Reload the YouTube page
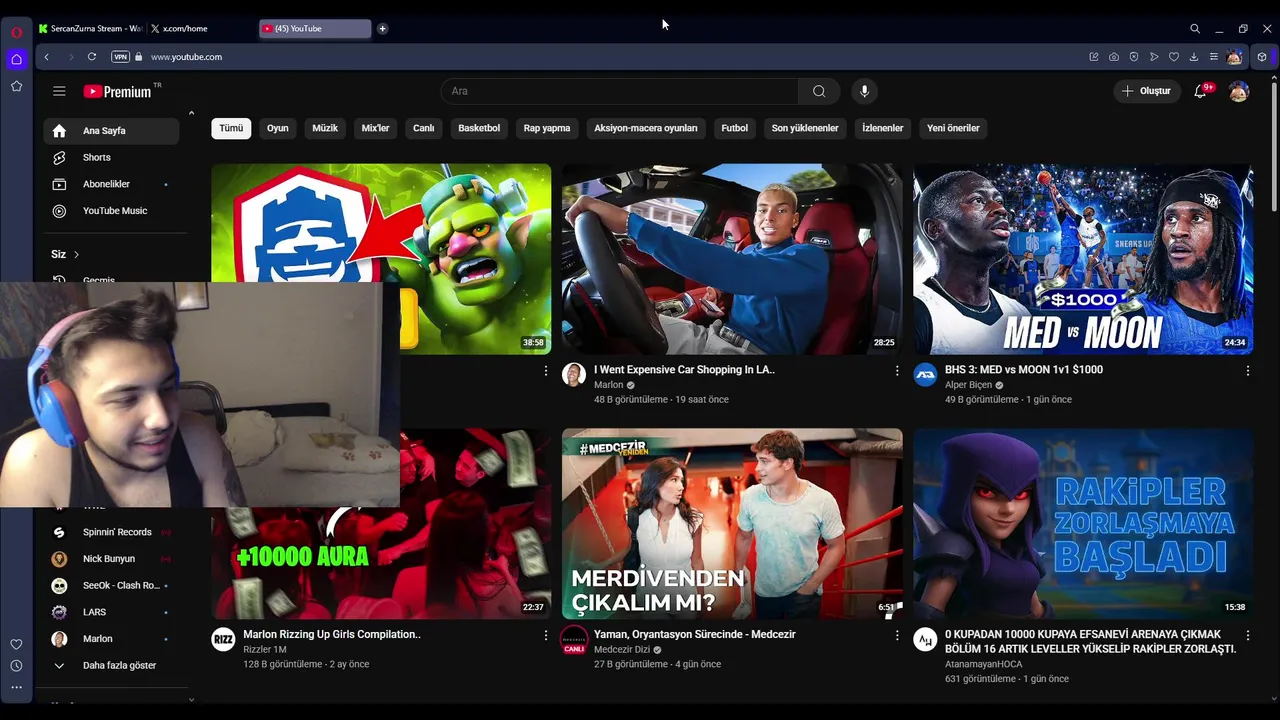 (x=92, y=57)
